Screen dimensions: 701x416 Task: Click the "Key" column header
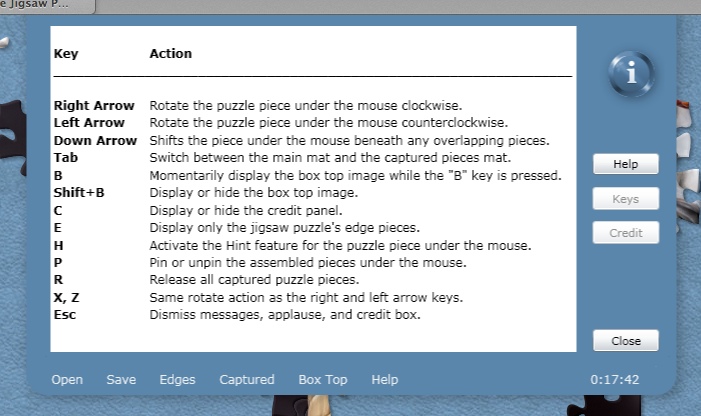(x=65, y=54)
